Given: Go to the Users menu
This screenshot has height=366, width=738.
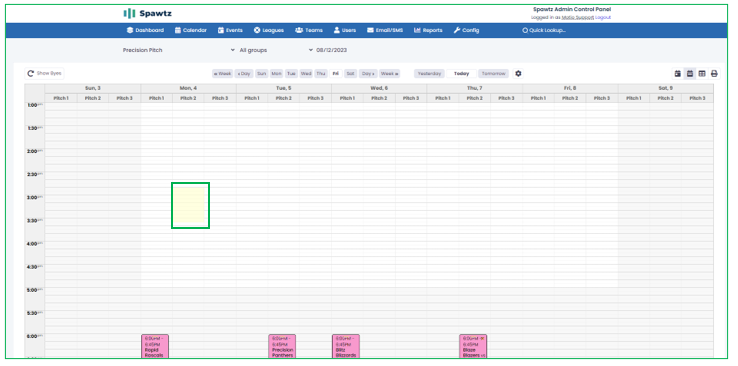Looking at the screenshot, I should point(345,30).
